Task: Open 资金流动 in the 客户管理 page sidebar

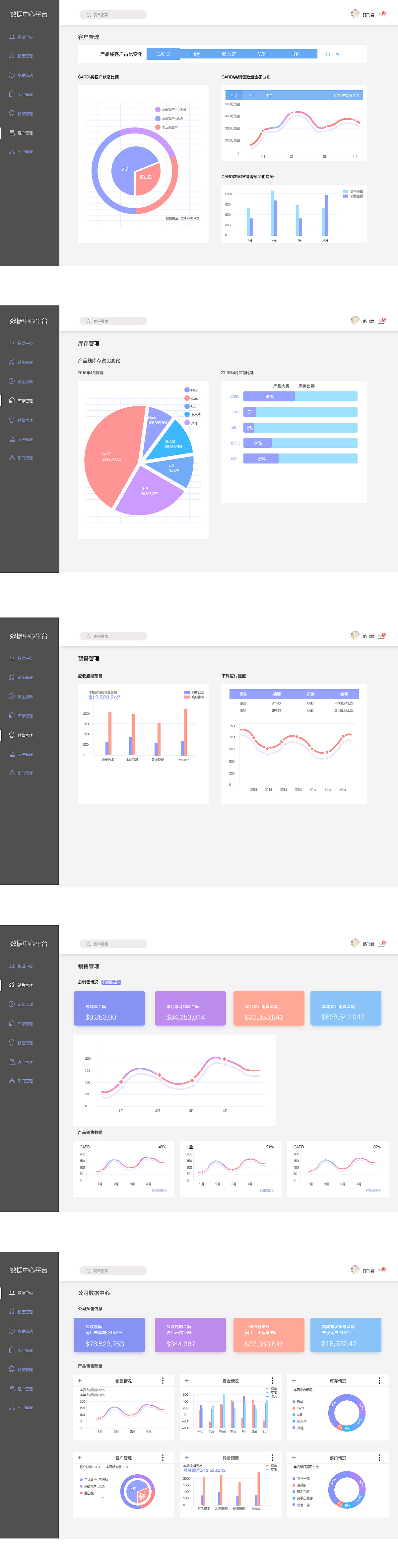Action: click(21, 75)
